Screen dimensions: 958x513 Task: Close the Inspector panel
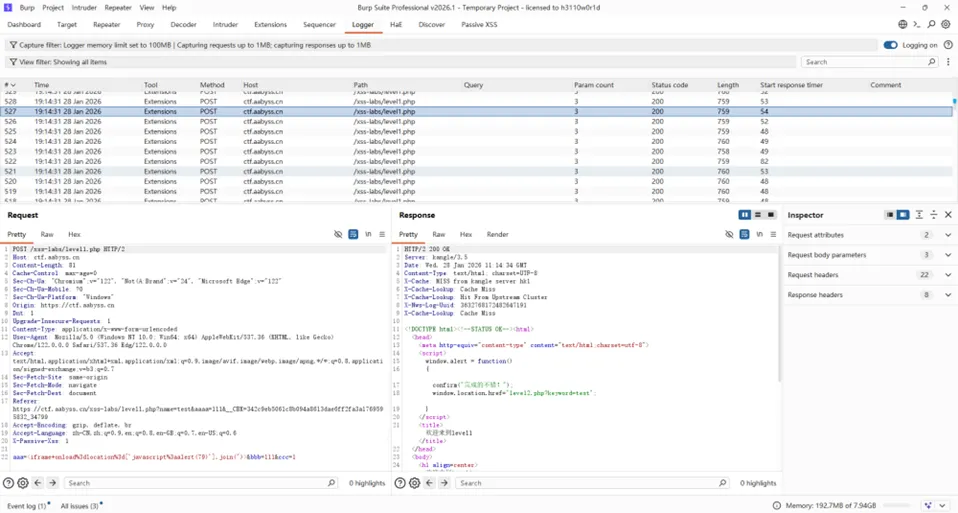[948, 215]
